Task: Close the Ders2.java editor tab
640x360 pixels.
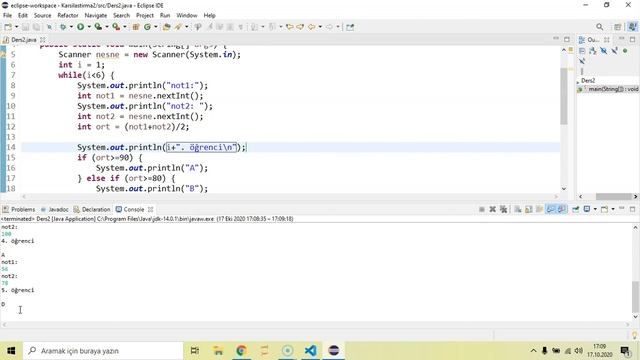Action: click(42, 40)
